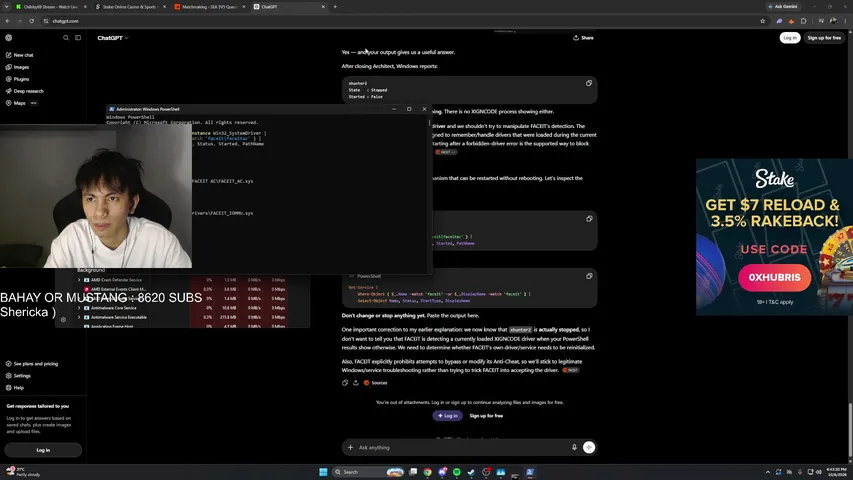This screenshot has height=480, width=853.
Task: Open Images in sidebar
Action: pos(17,67)
